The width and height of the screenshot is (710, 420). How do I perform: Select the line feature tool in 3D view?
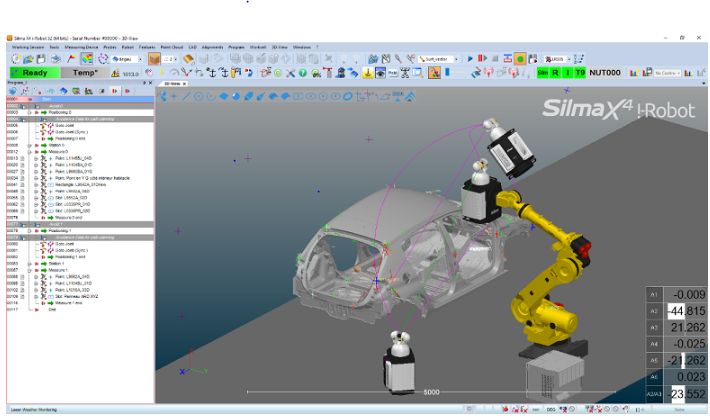(187, 96)
